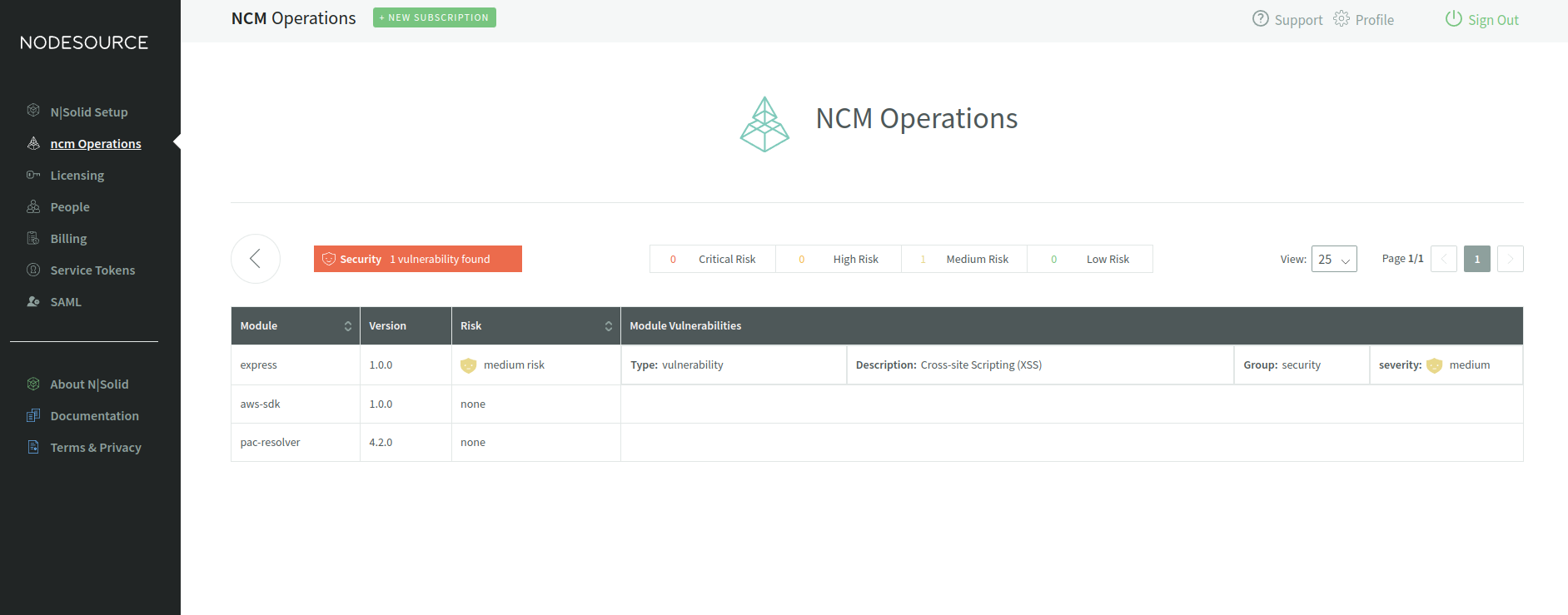Viewport: 1568px width, 615px height.
Task: Open People in the sidebar
Action: point(70,206)
